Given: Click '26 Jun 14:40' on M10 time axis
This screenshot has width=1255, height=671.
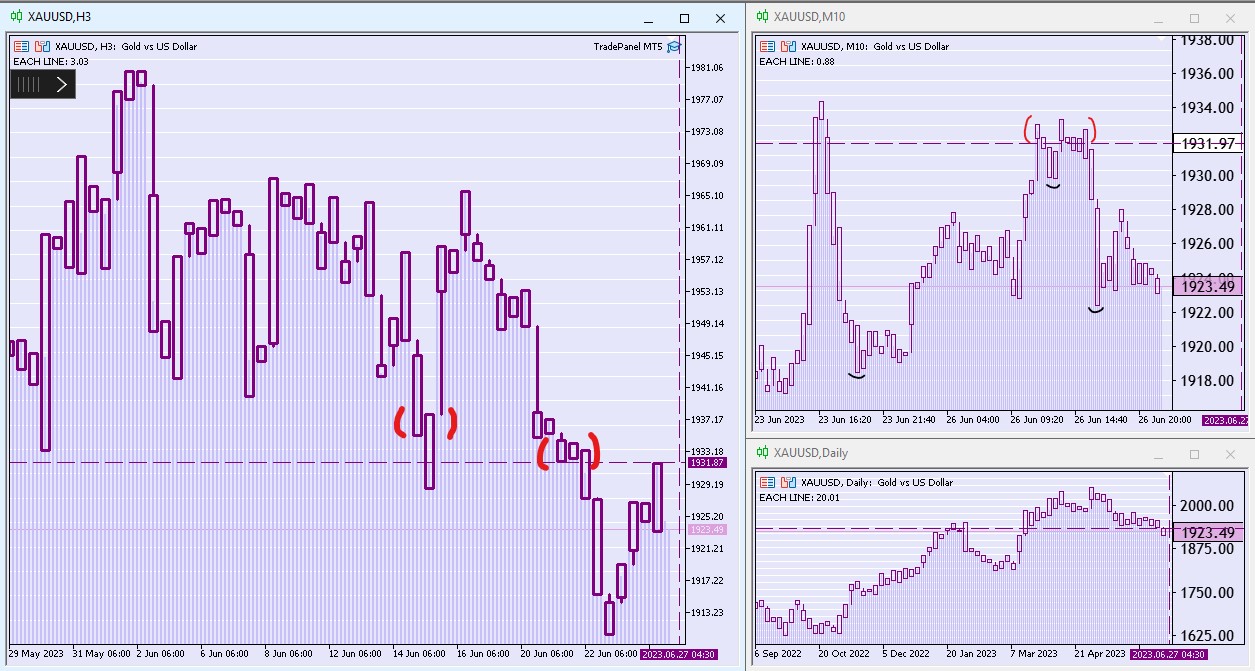Looking at the screenshot, I should coord(1102,419).
